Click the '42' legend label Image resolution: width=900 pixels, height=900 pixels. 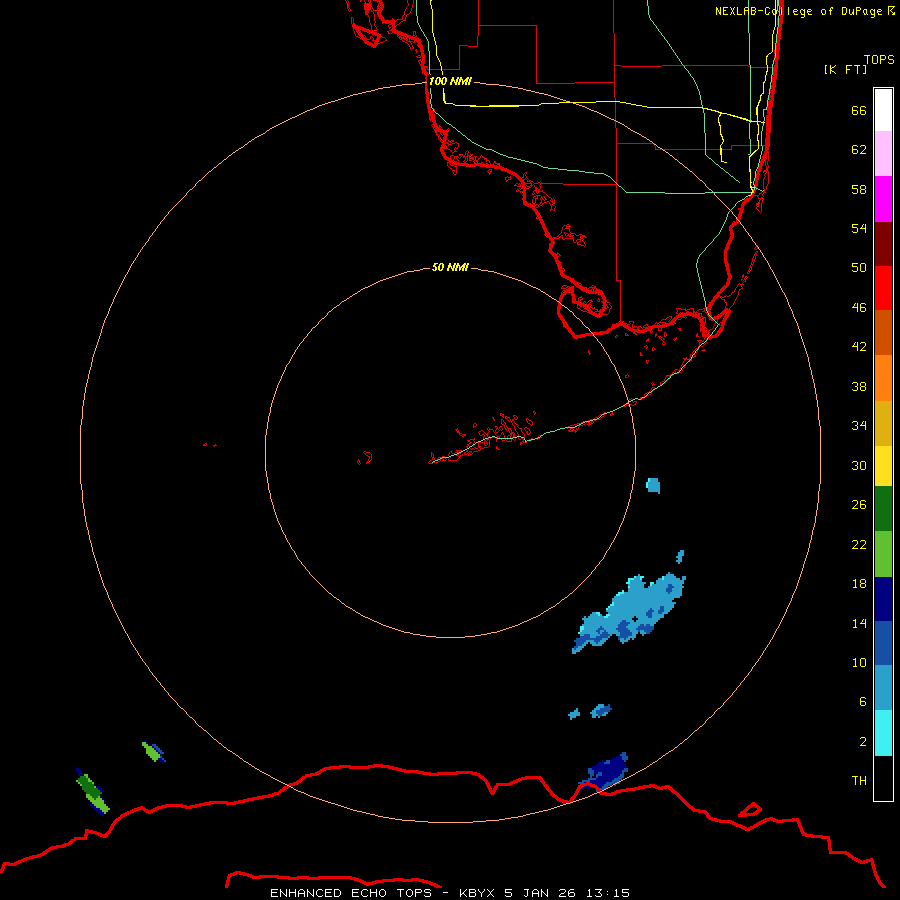[859, 347]
